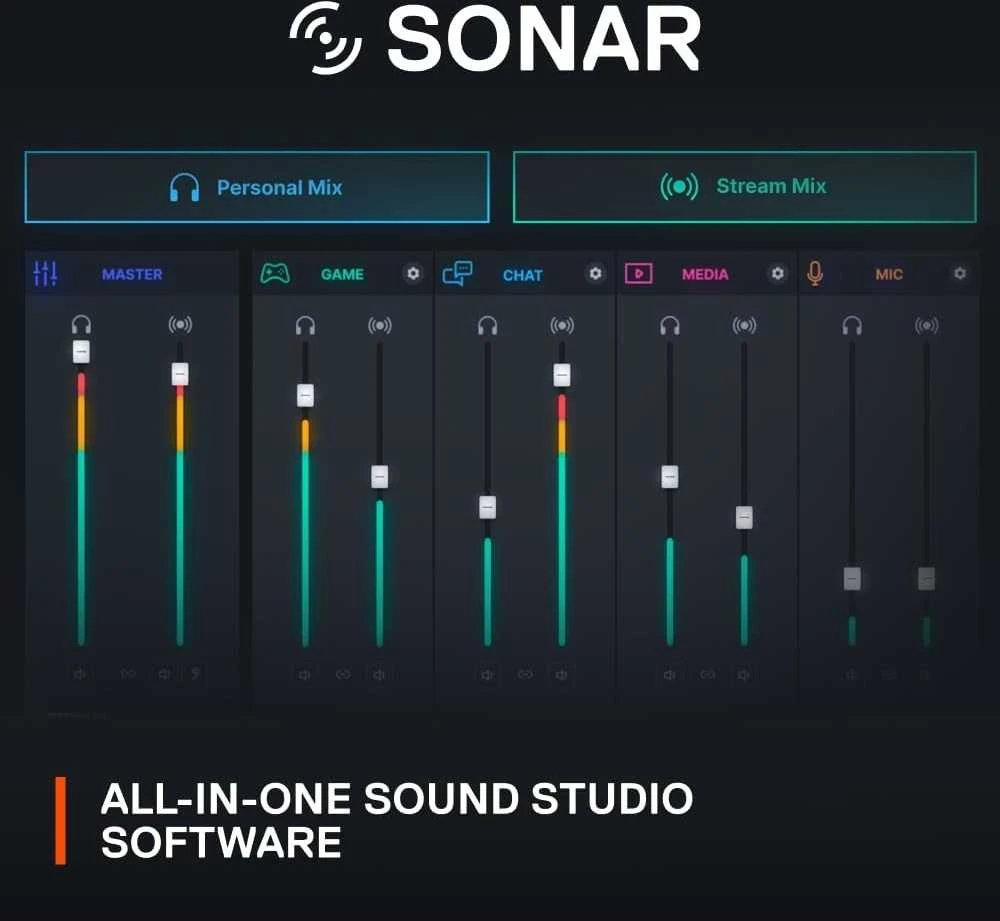The height and width of the screenshot is (921, 1000).
Task: Toggle the Game faders link icon
Action: pyautogui.click(x=343, y=675)
